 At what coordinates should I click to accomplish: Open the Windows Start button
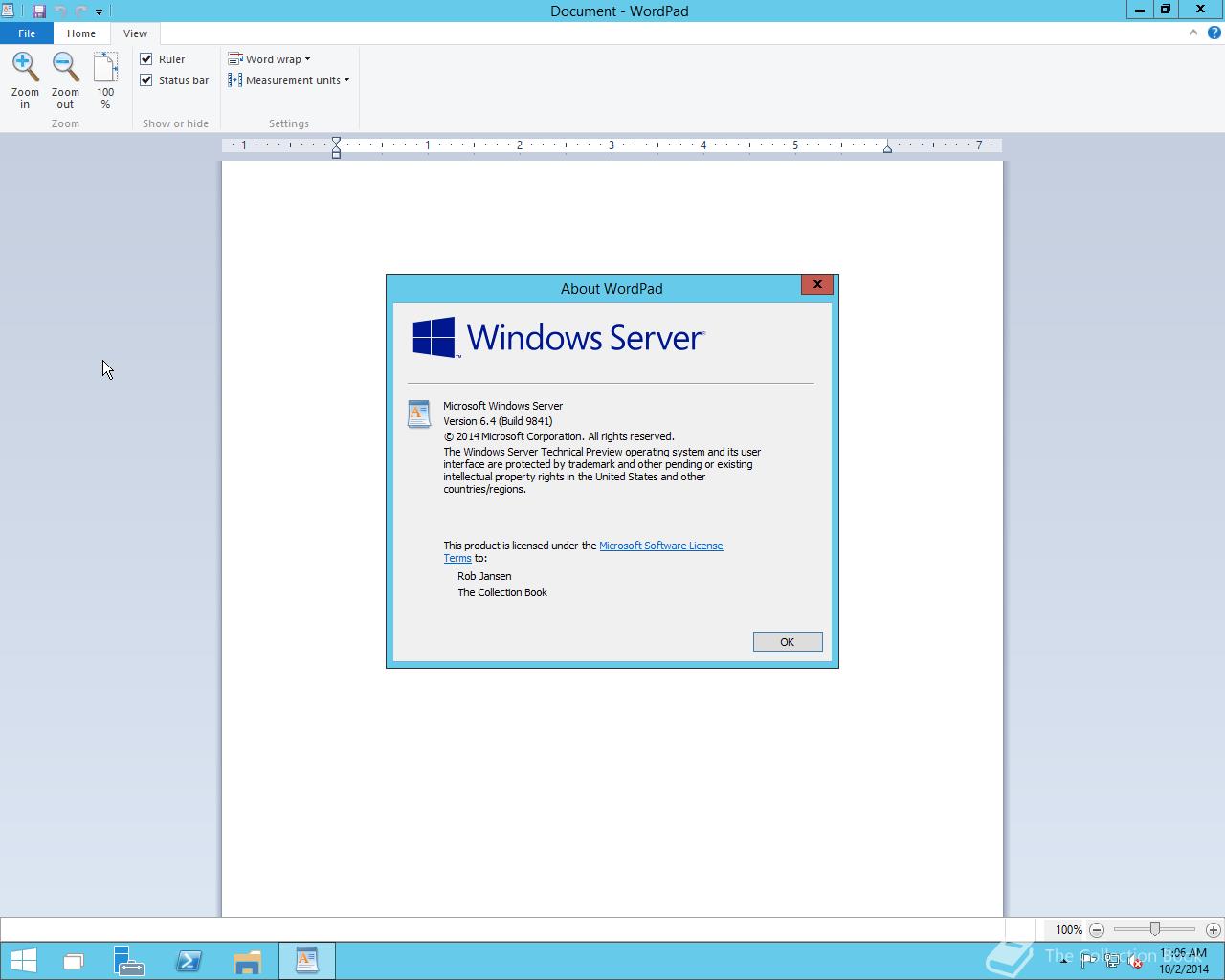coord(24,961)
